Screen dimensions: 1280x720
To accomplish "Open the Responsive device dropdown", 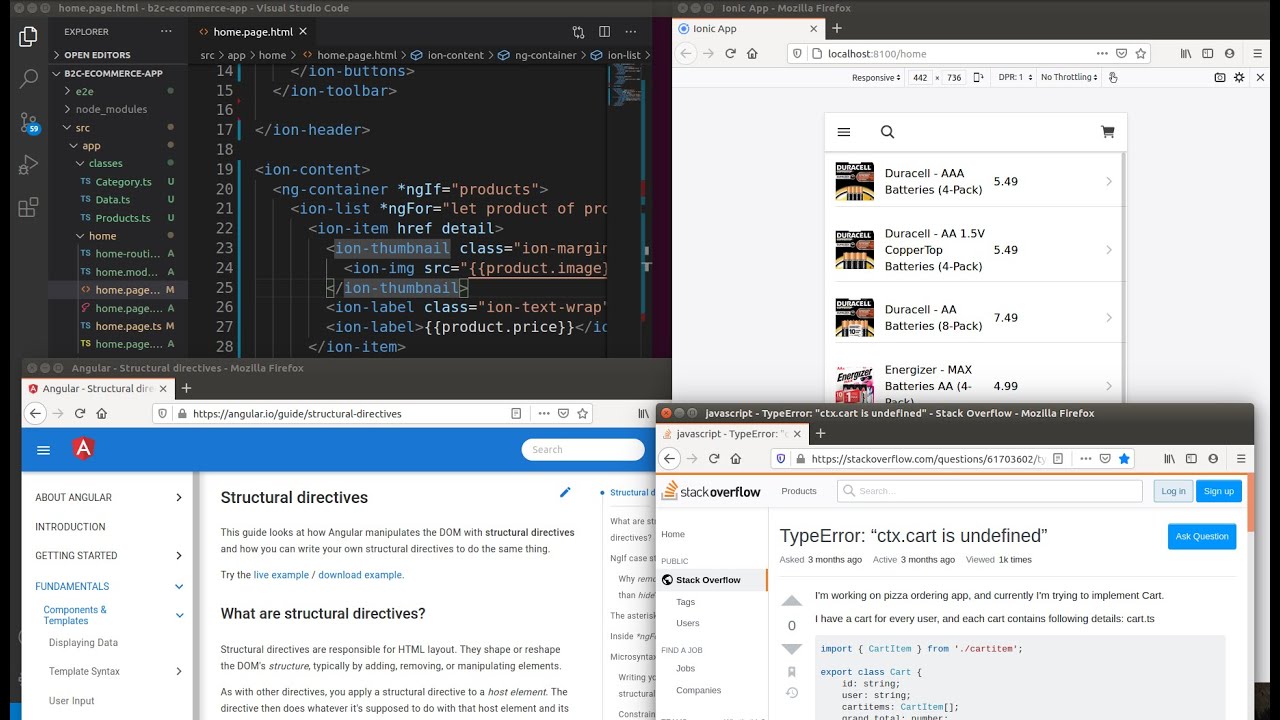I will pos(877,77).
